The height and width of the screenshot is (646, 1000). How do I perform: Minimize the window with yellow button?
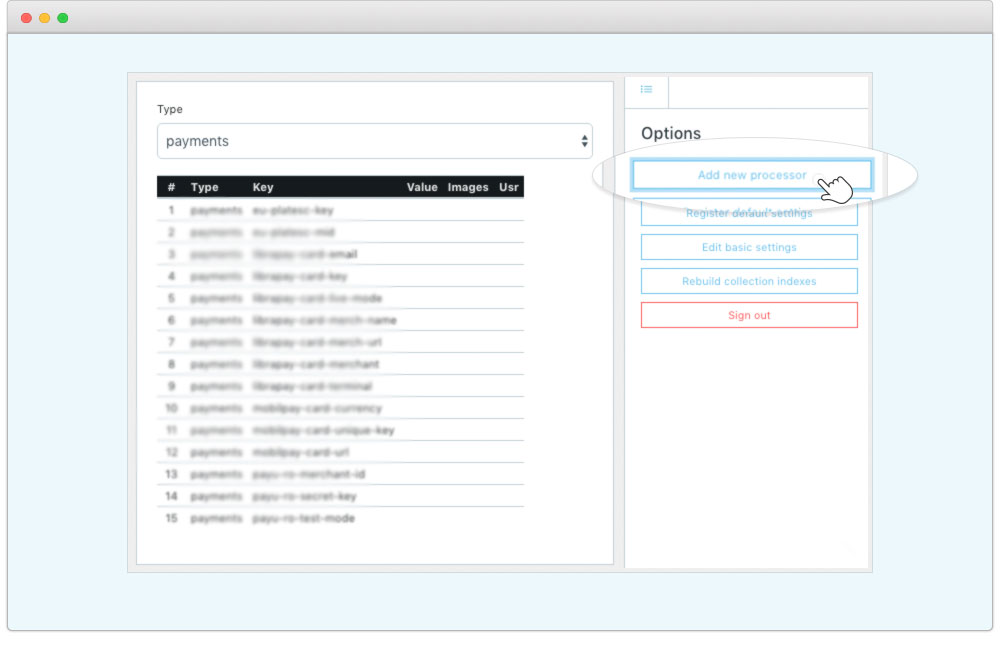[45, 18]
